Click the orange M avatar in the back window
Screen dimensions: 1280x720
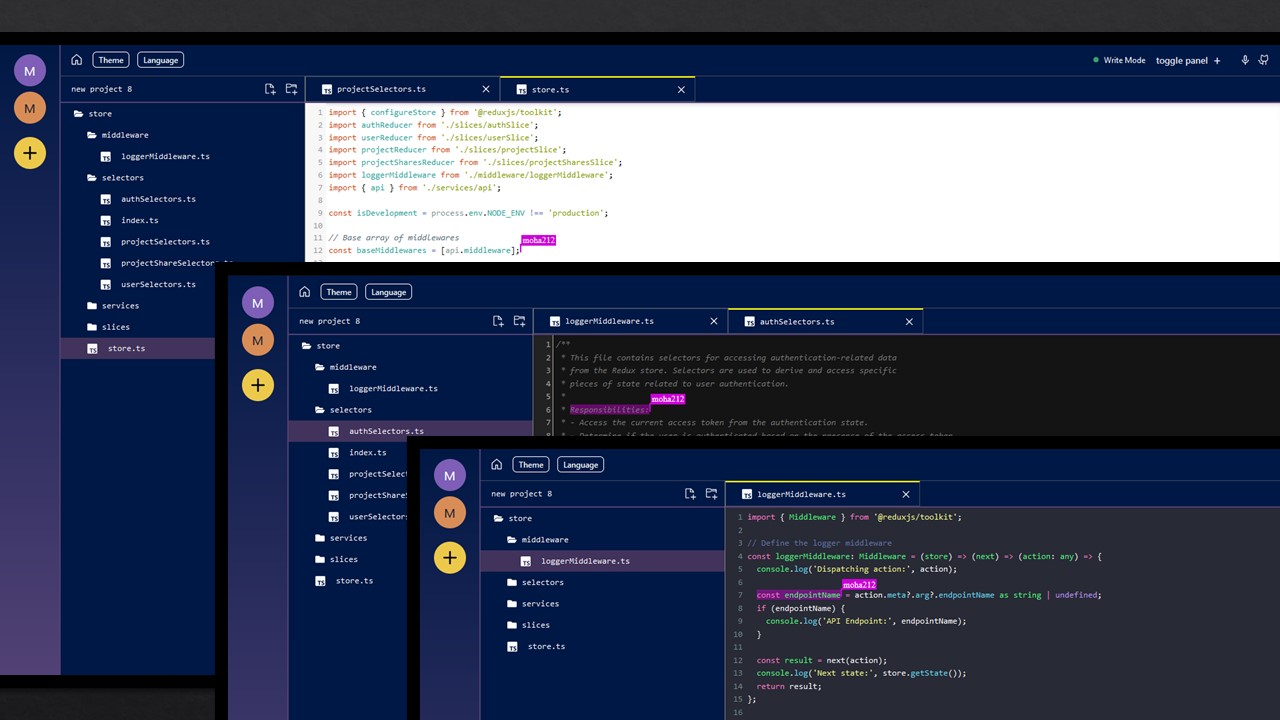click(30, 108)
